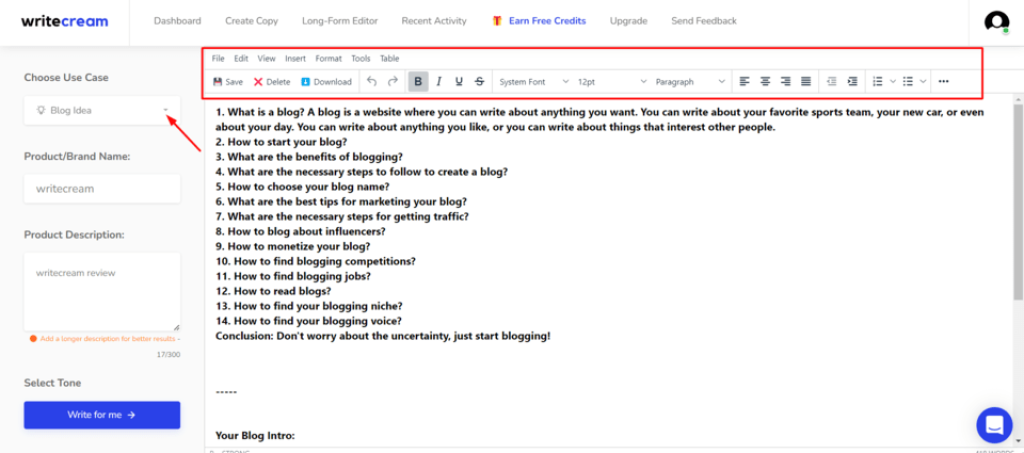The height and width of the screenshot is (453, 1024).
Task: Click the Product/Brand Name input field
Action: click(102, 188)
